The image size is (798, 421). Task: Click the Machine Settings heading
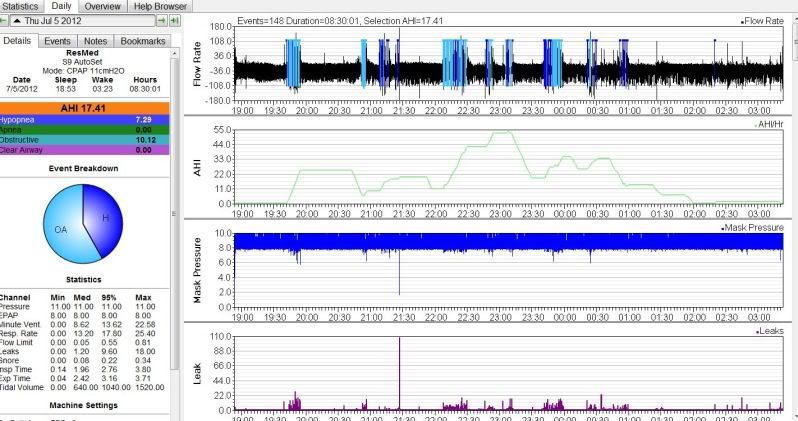83,405
